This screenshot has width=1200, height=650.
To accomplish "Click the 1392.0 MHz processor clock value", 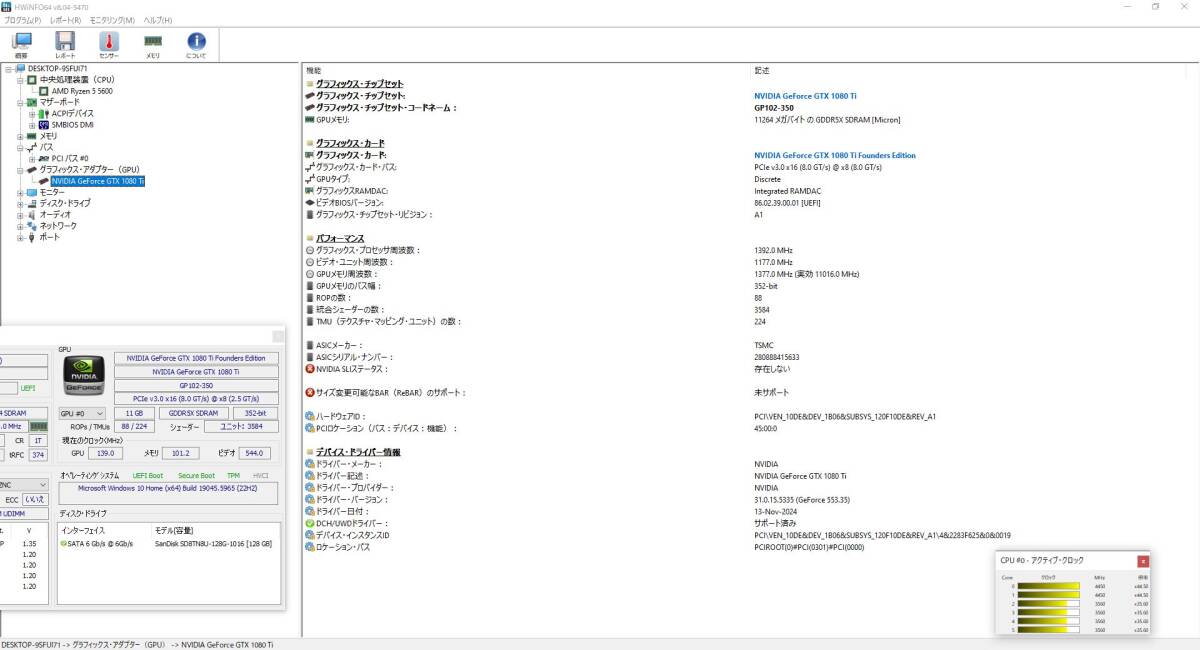I will [774, 250].
